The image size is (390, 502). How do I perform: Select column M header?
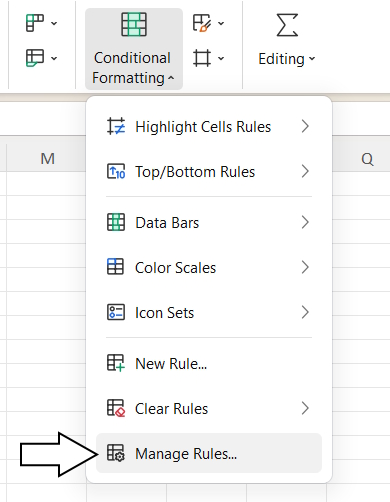47,159
